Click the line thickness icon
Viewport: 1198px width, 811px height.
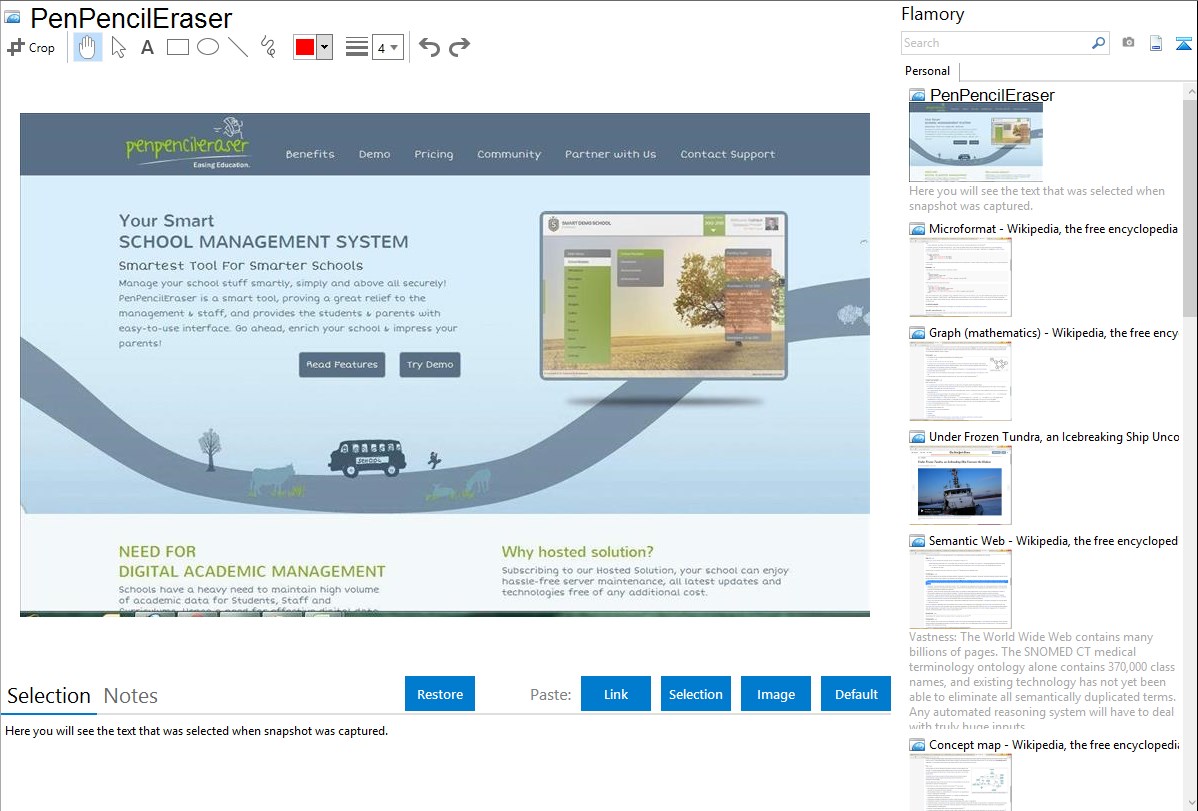356,47
